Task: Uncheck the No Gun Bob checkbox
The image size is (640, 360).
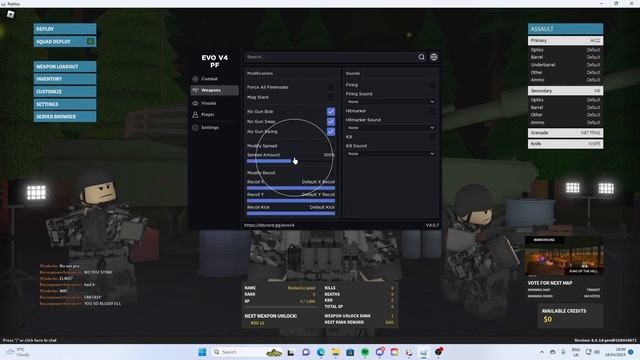Action: pos(331,111)
